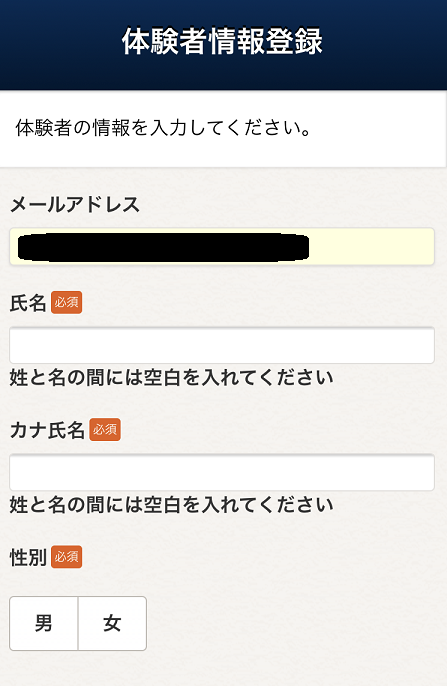The width and height of the screenshot is (447, 686).
Task: Click the メールアドレス label
Action: pyautogui.click(x=75, y=204)
